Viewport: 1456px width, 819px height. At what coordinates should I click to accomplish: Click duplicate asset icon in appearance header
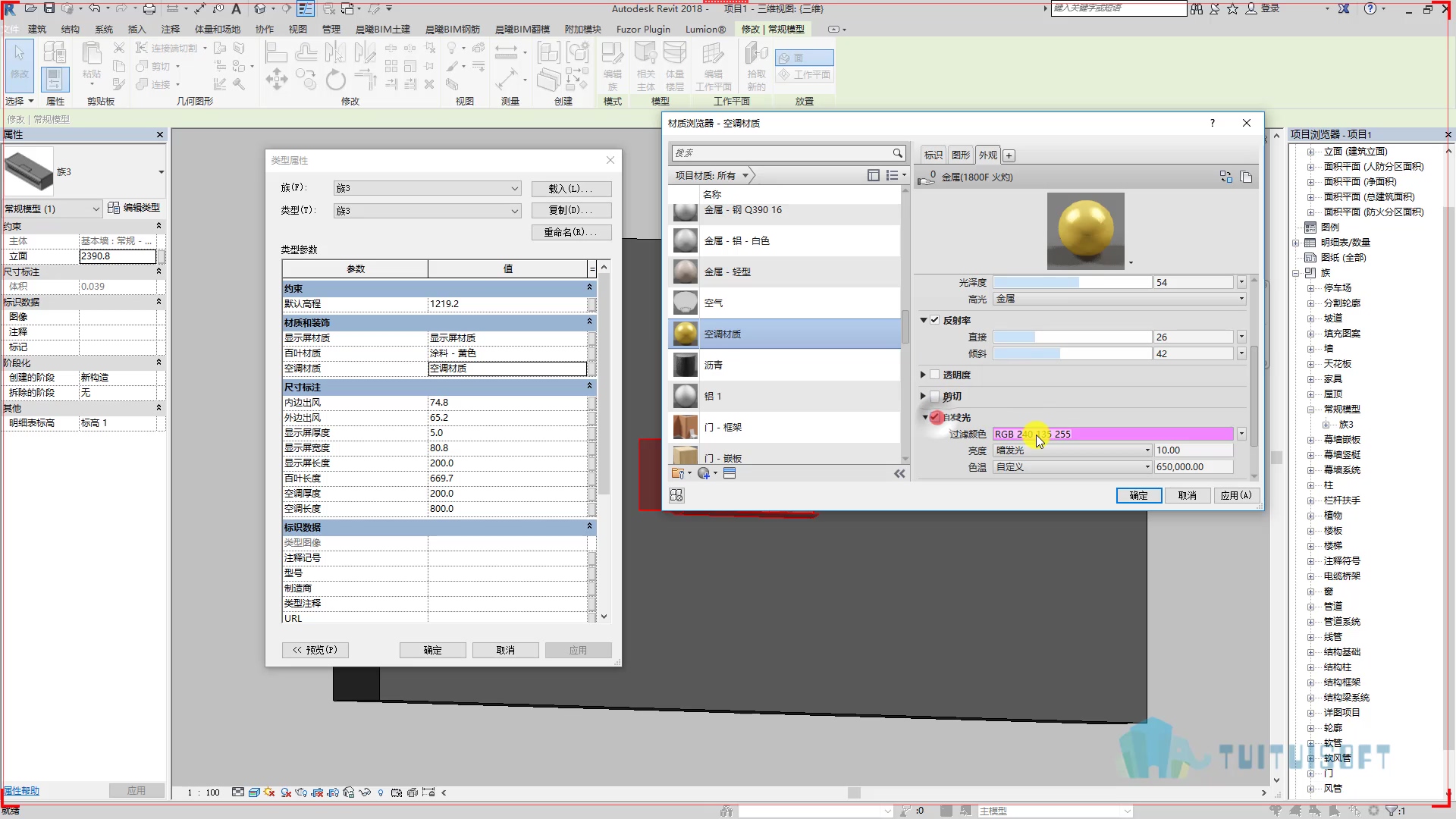point(1246,177)
